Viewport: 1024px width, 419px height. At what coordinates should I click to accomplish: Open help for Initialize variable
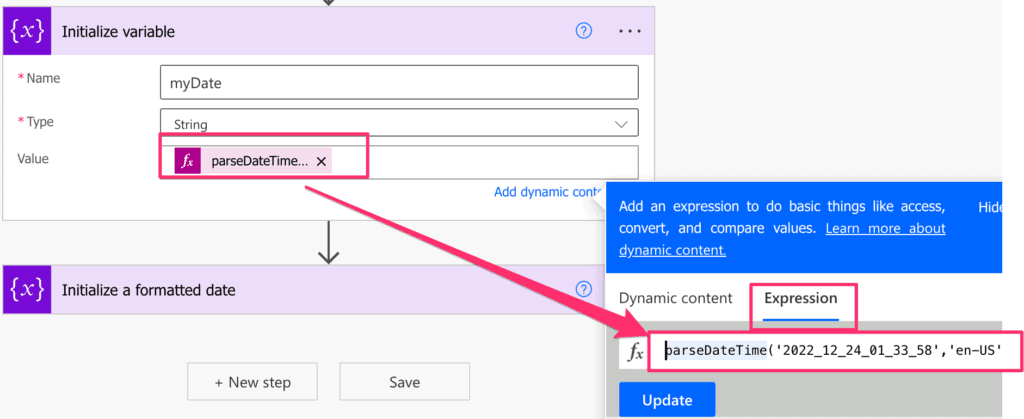click(584, 31)
